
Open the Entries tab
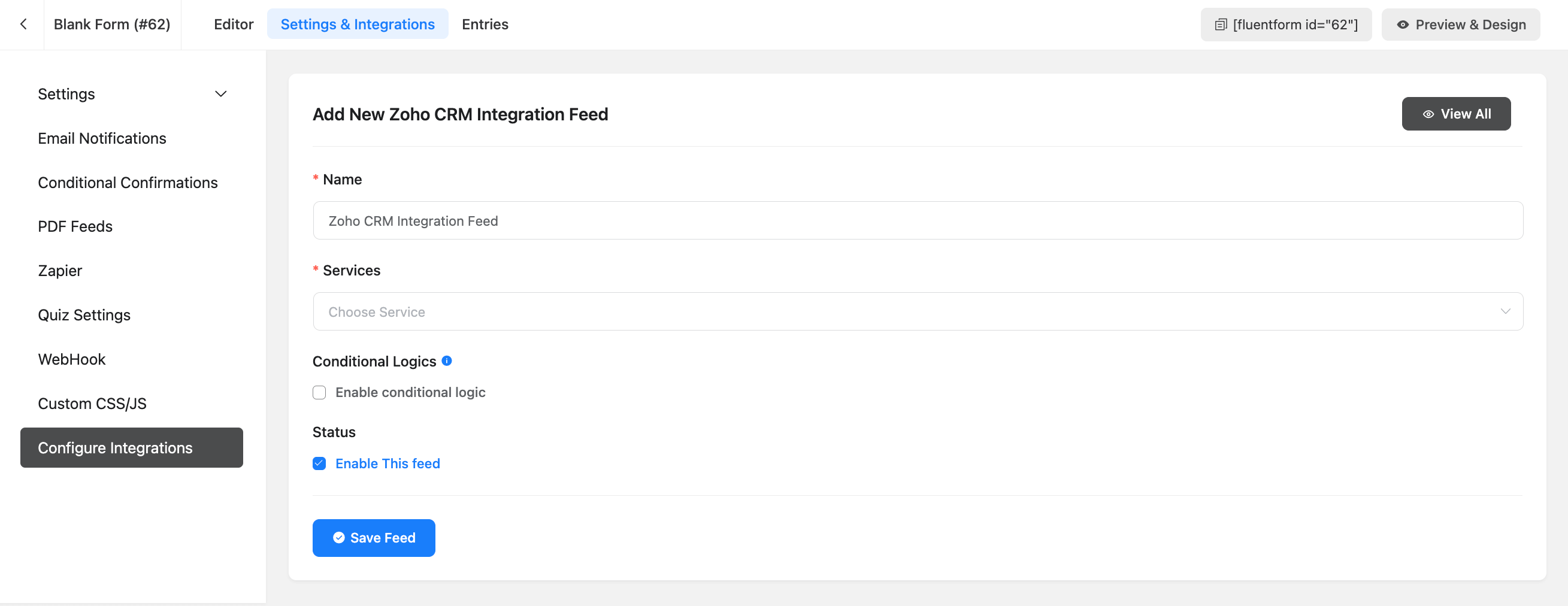click(485, 25)
